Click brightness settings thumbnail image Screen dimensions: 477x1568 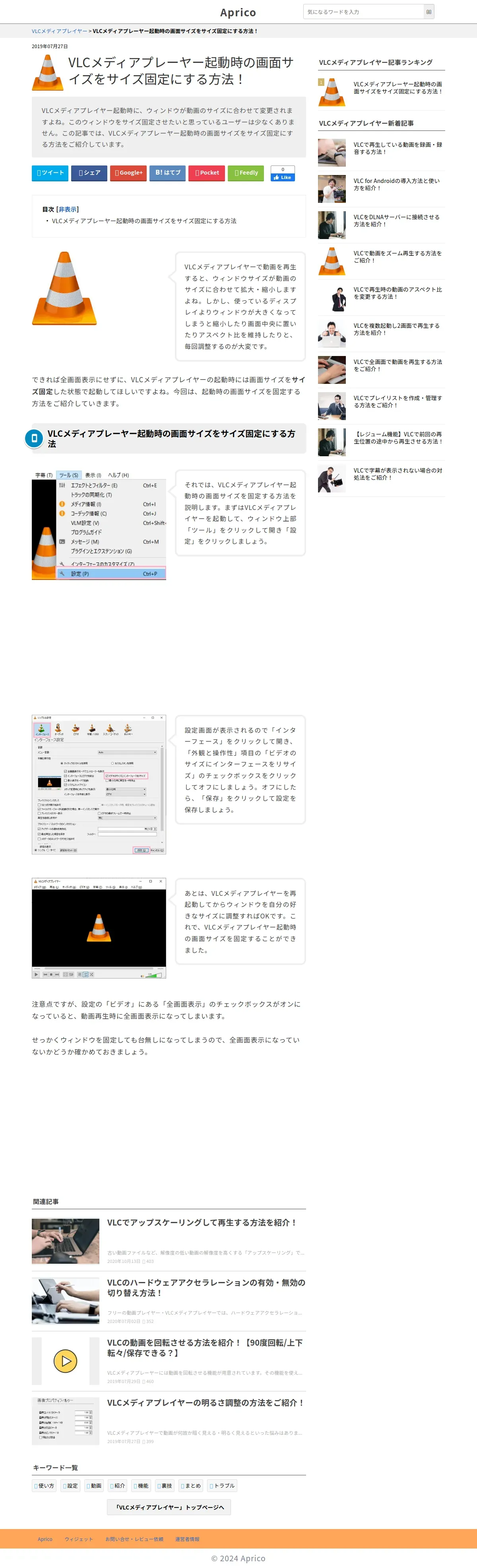point(65,1421)
